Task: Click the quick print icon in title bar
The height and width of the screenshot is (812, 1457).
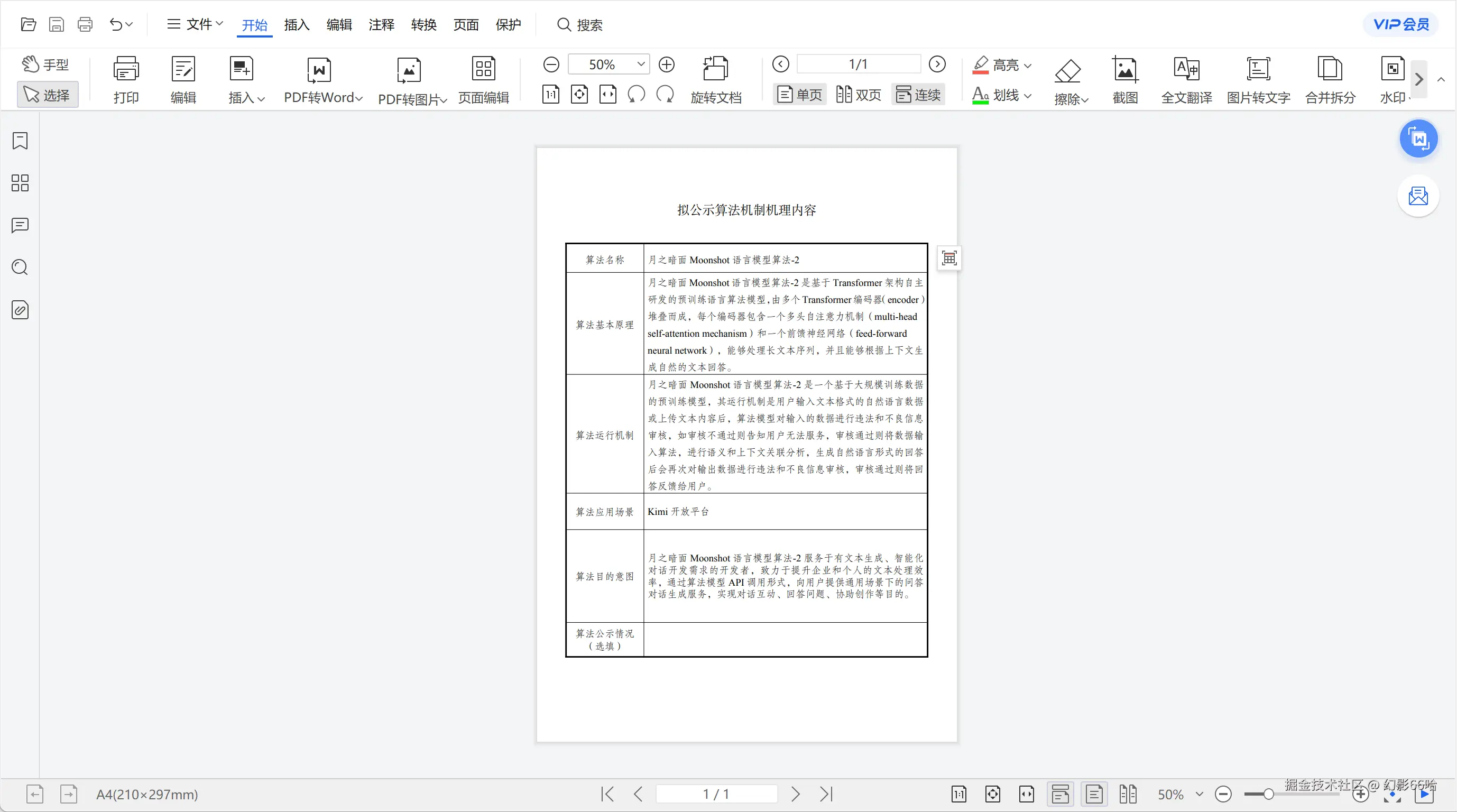Action: click(x=85, y=24)
